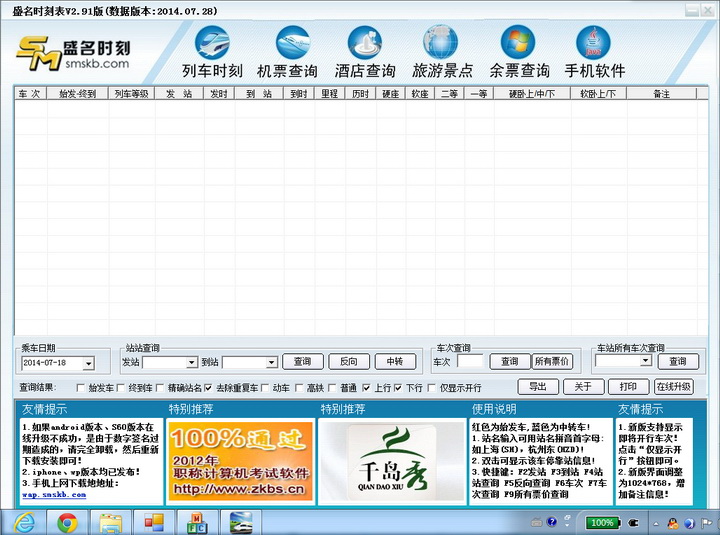This screenshot has width=720, height=535.
Task: Enable the 动车 checkbox
Action: [x=265, y=388]
